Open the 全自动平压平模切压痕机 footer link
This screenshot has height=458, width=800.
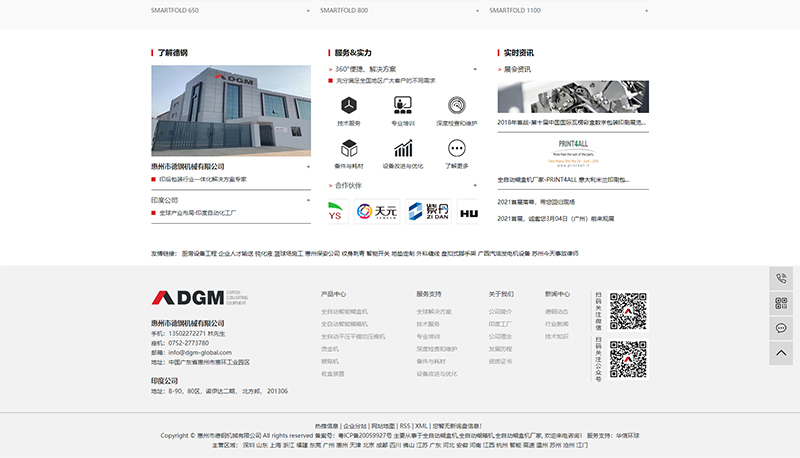click(x=353, y=337)
